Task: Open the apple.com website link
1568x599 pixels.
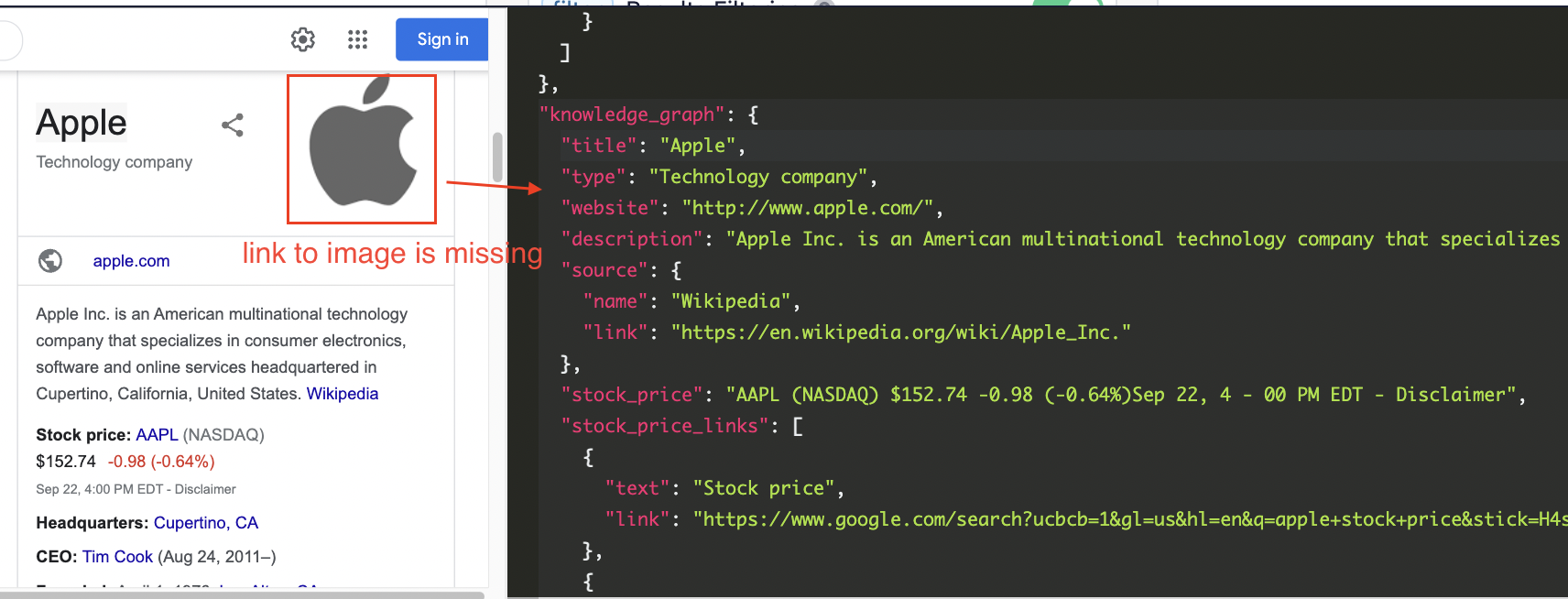Action: click(x=131, y=261)
